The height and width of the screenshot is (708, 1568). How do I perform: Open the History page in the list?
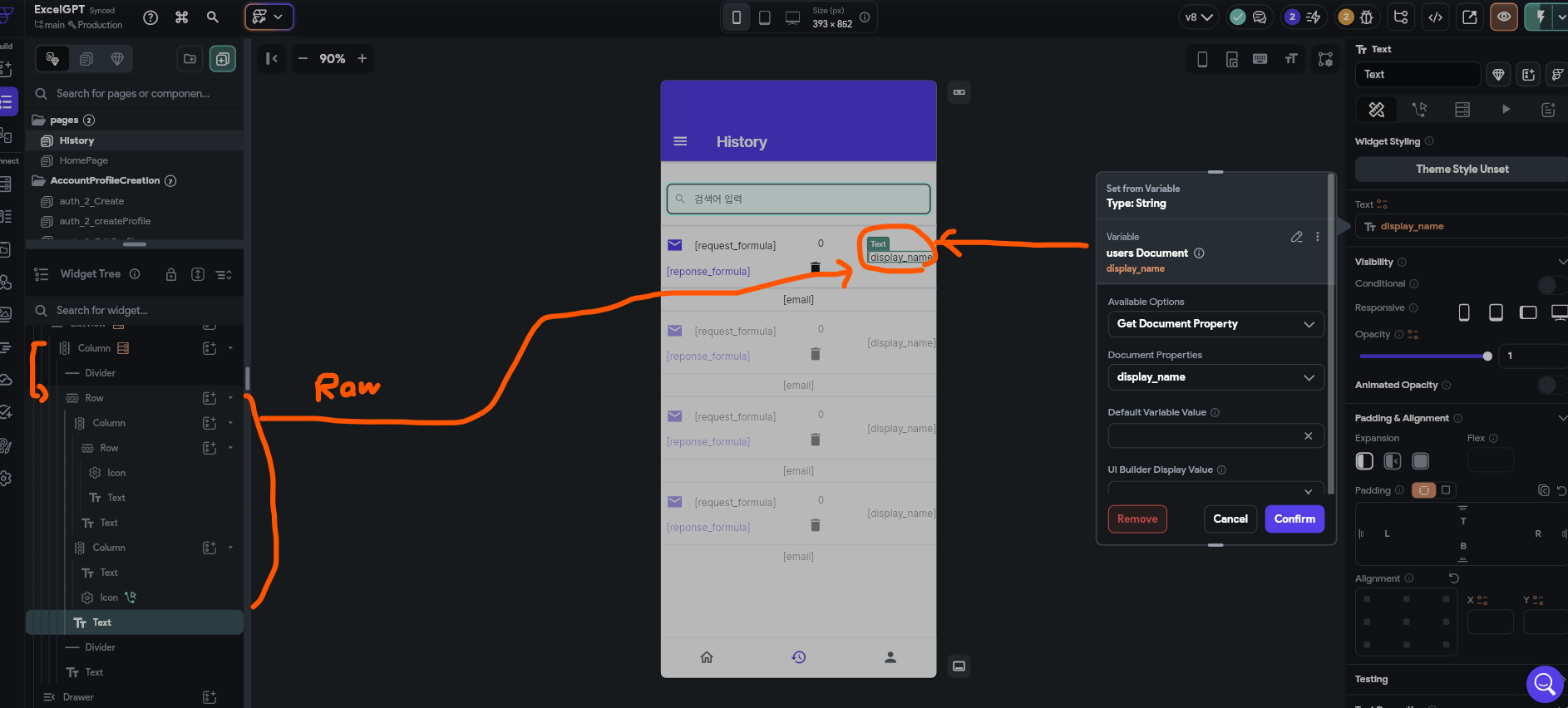pyautogui.click(x=76, y=140)
